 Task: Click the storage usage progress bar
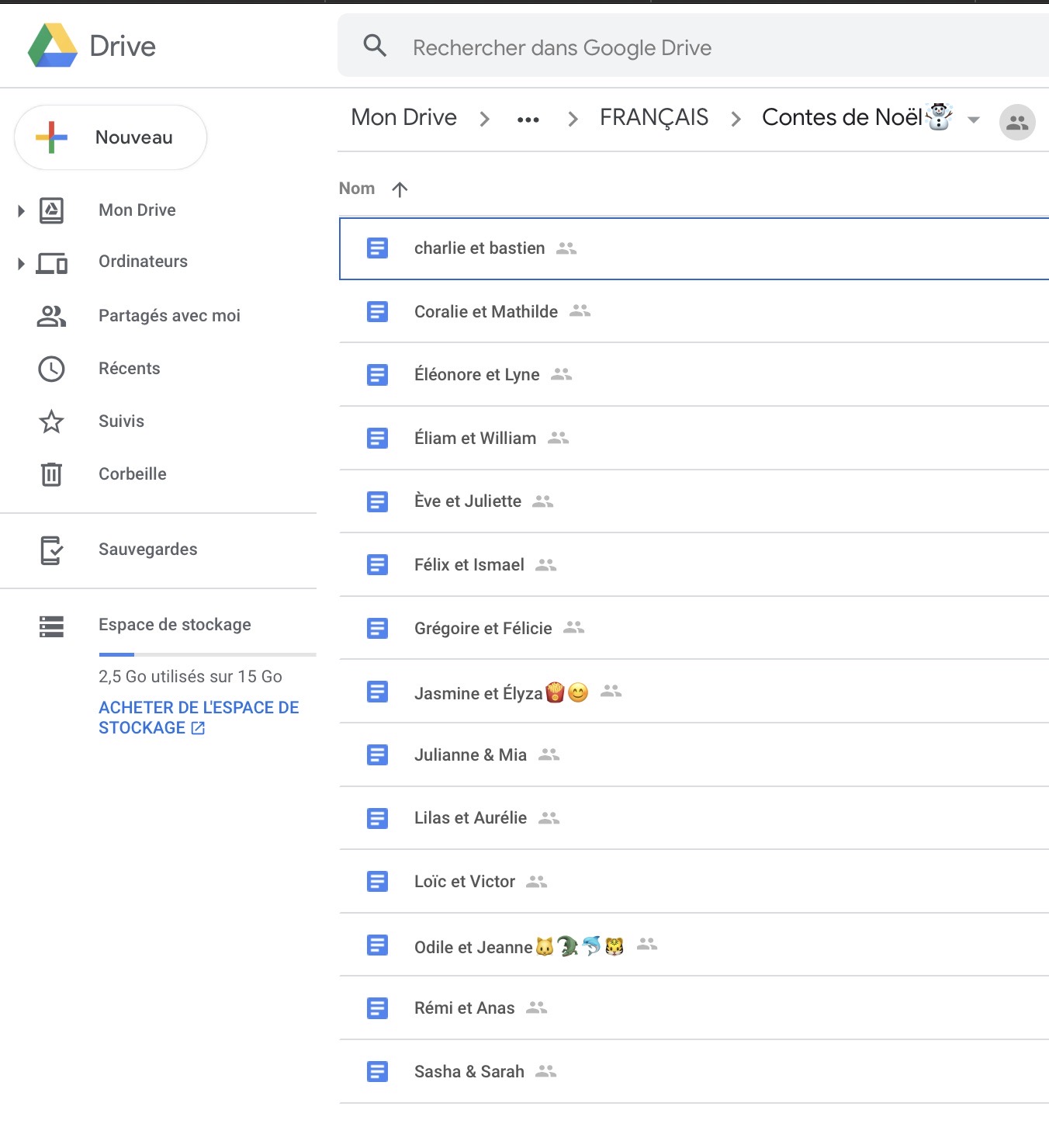207,654
